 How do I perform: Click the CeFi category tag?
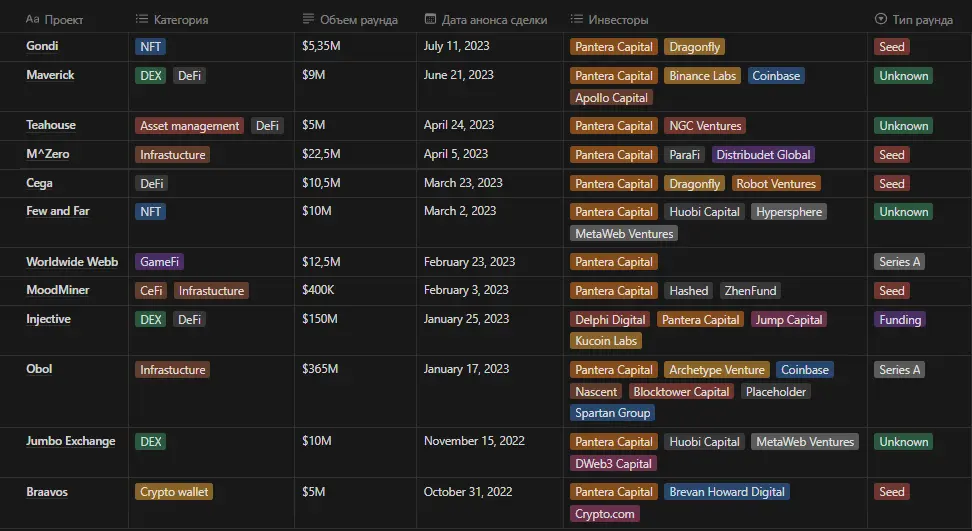151,291
